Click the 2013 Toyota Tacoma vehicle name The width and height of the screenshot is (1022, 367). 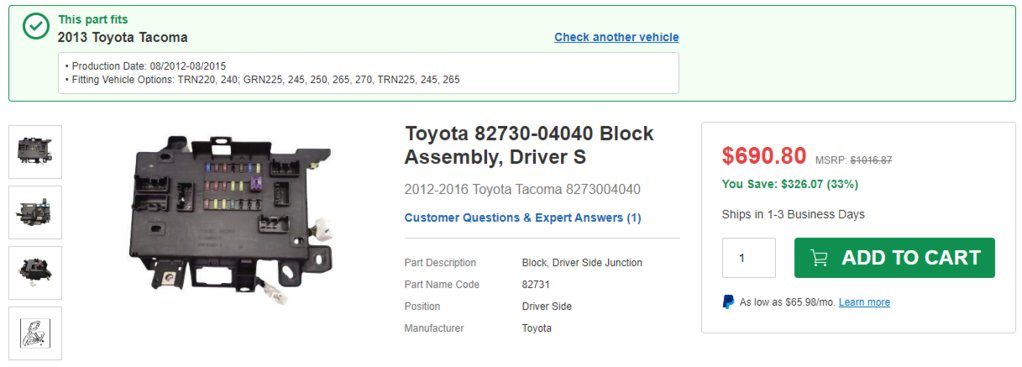(123, 38)
